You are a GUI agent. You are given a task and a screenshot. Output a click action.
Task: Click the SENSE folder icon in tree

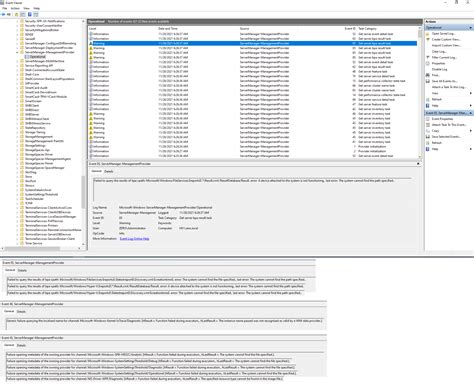[22, 34]
